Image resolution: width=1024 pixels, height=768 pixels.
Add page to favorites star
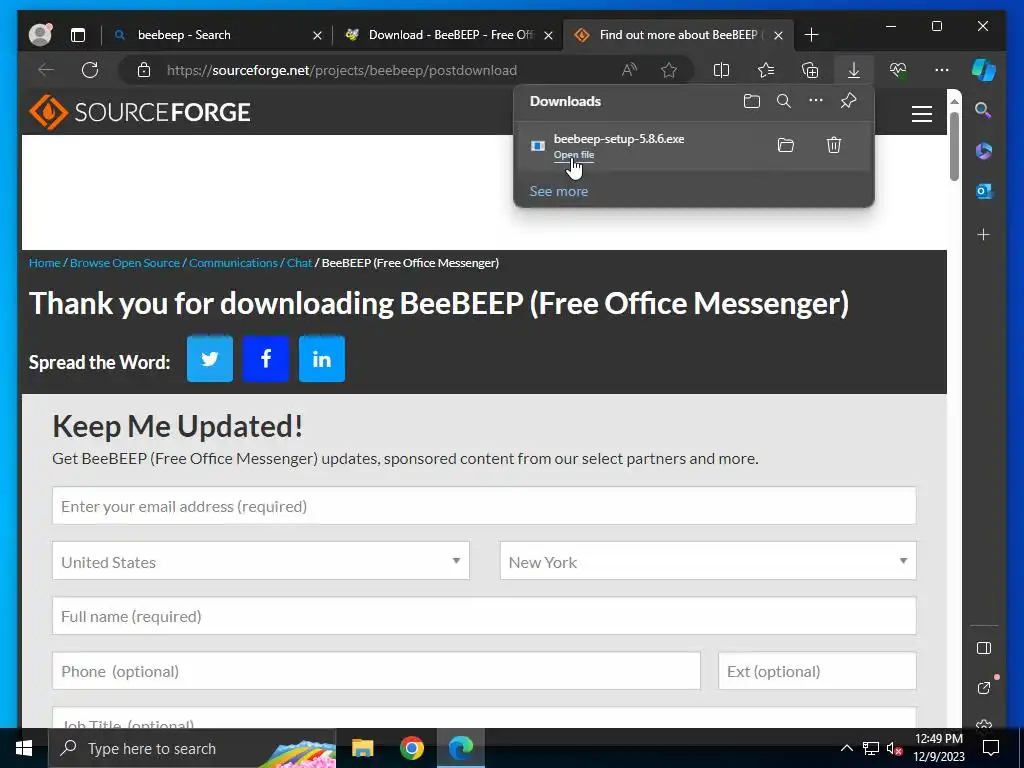point(669,70)
